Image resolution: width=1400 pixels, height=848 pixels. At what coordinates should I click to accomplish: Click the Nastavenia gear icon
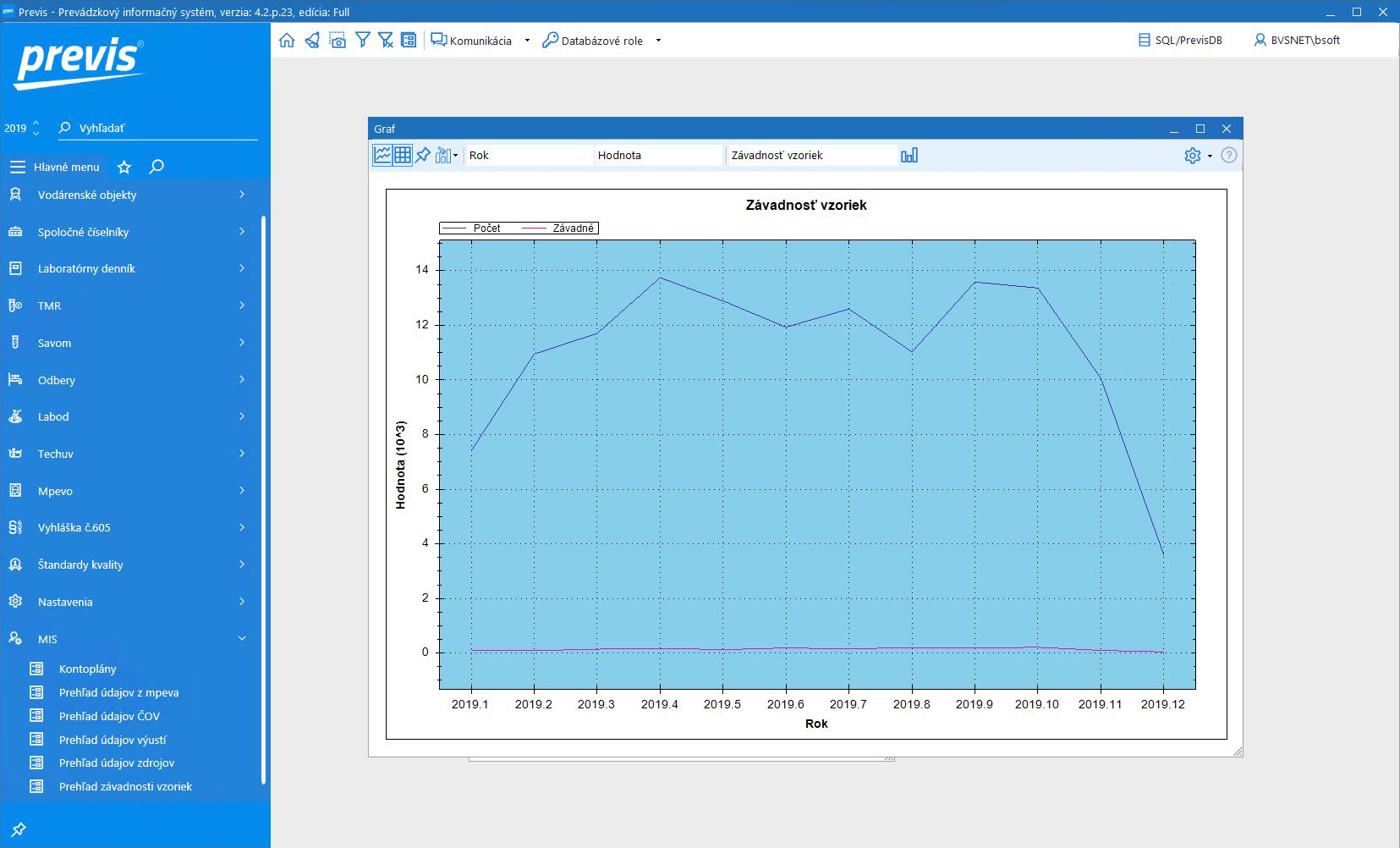tap(15, 602)
